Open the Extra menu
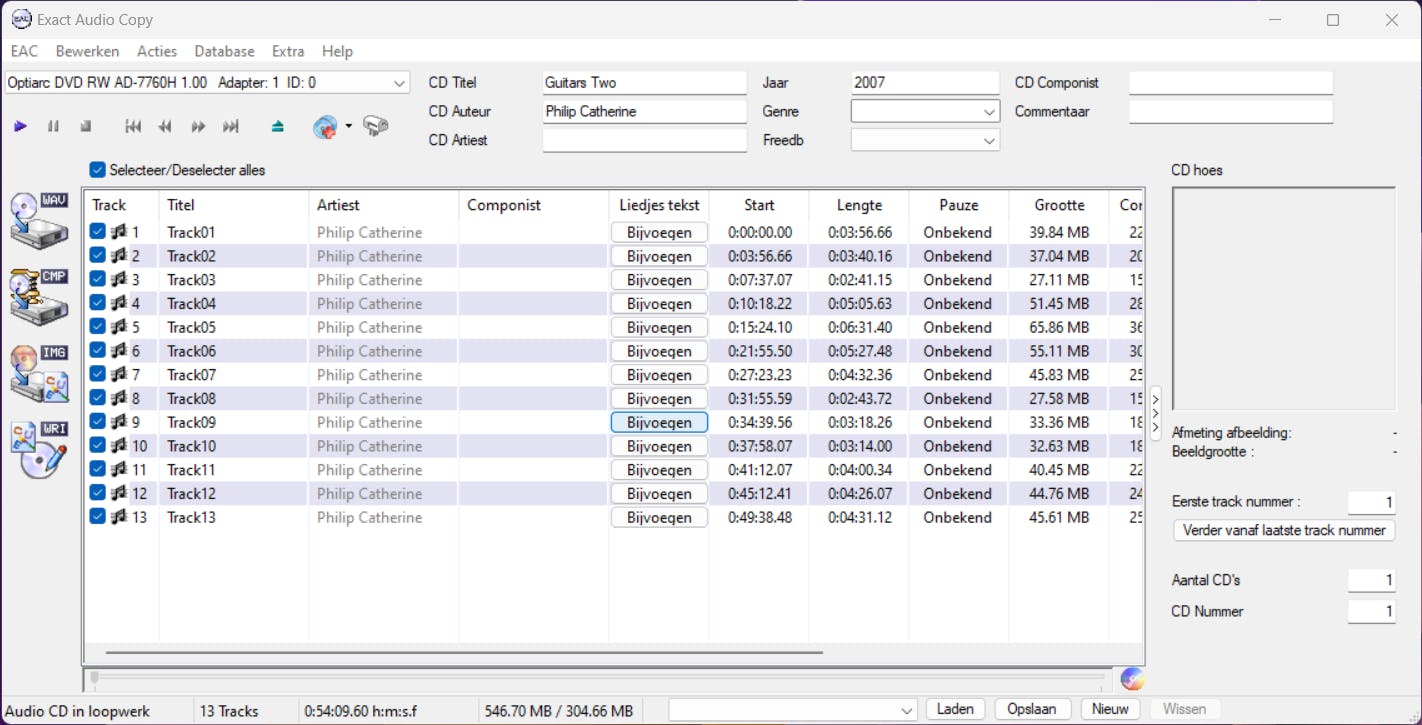This screenshot has height=725, width=1422. (288, 51)
